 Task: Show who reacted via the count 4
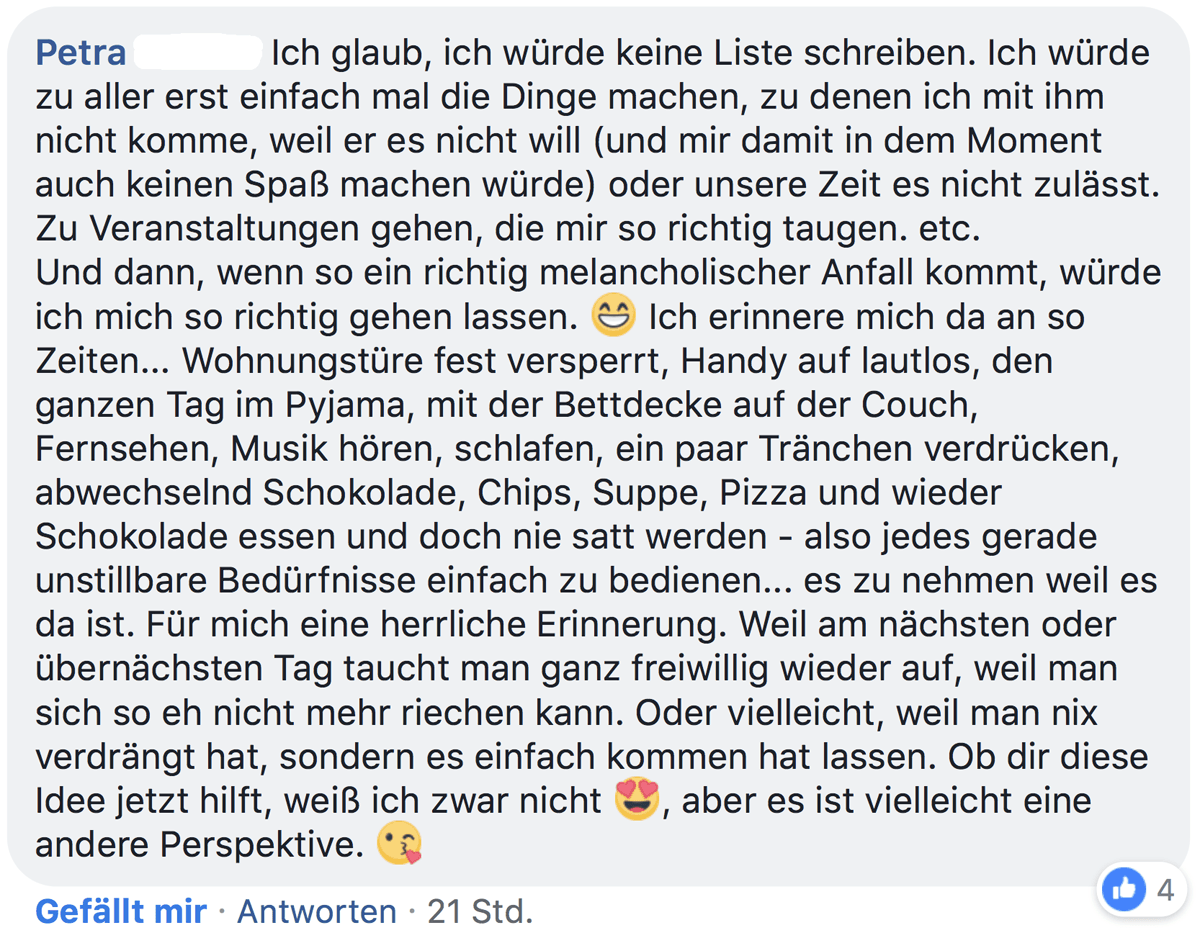(1166, 889)
